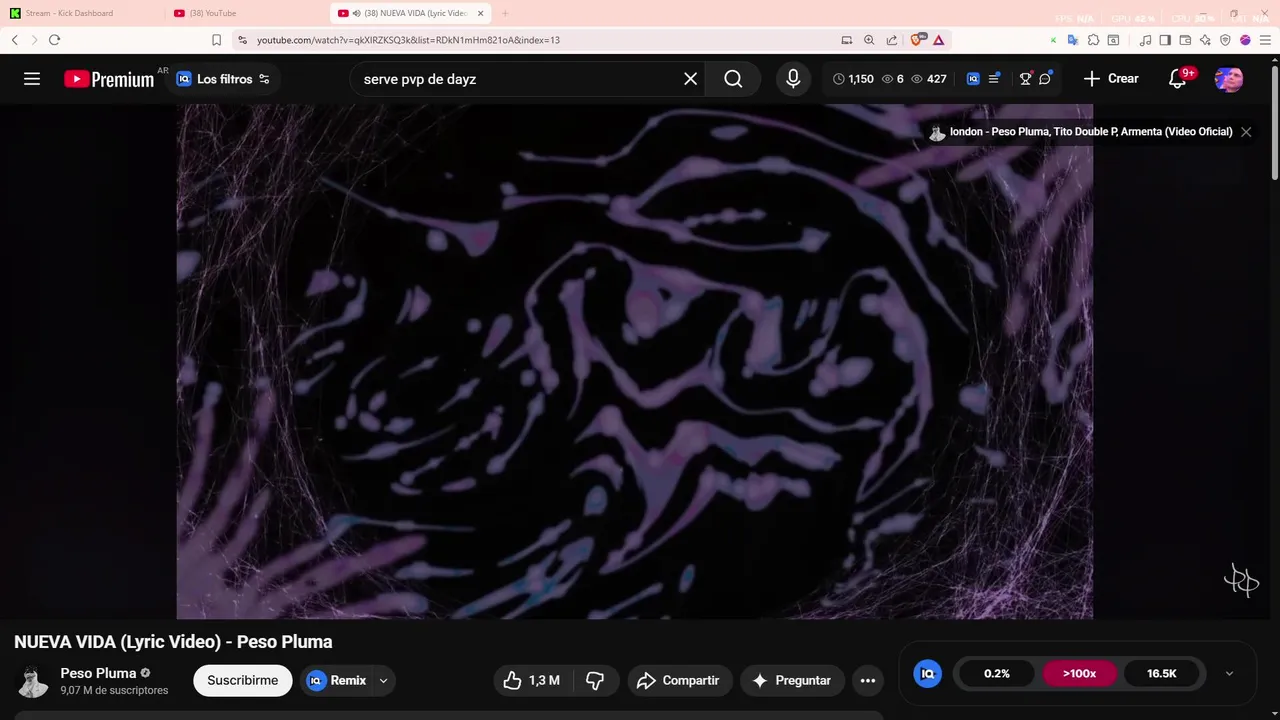
Task: Open the Peso Pluma channel name link
Action: click(x=98, y=673)
